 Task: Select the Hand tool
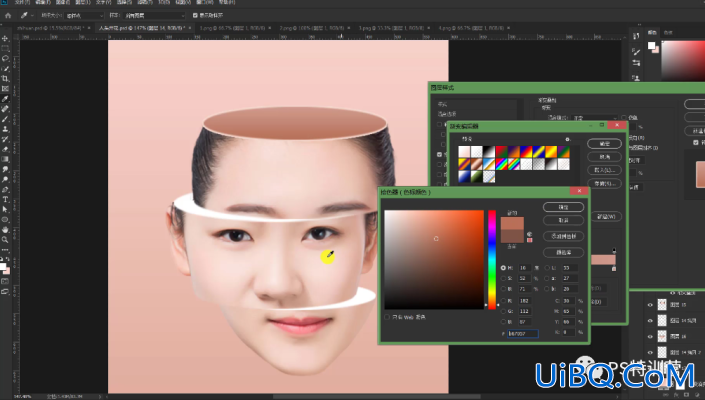5,230
